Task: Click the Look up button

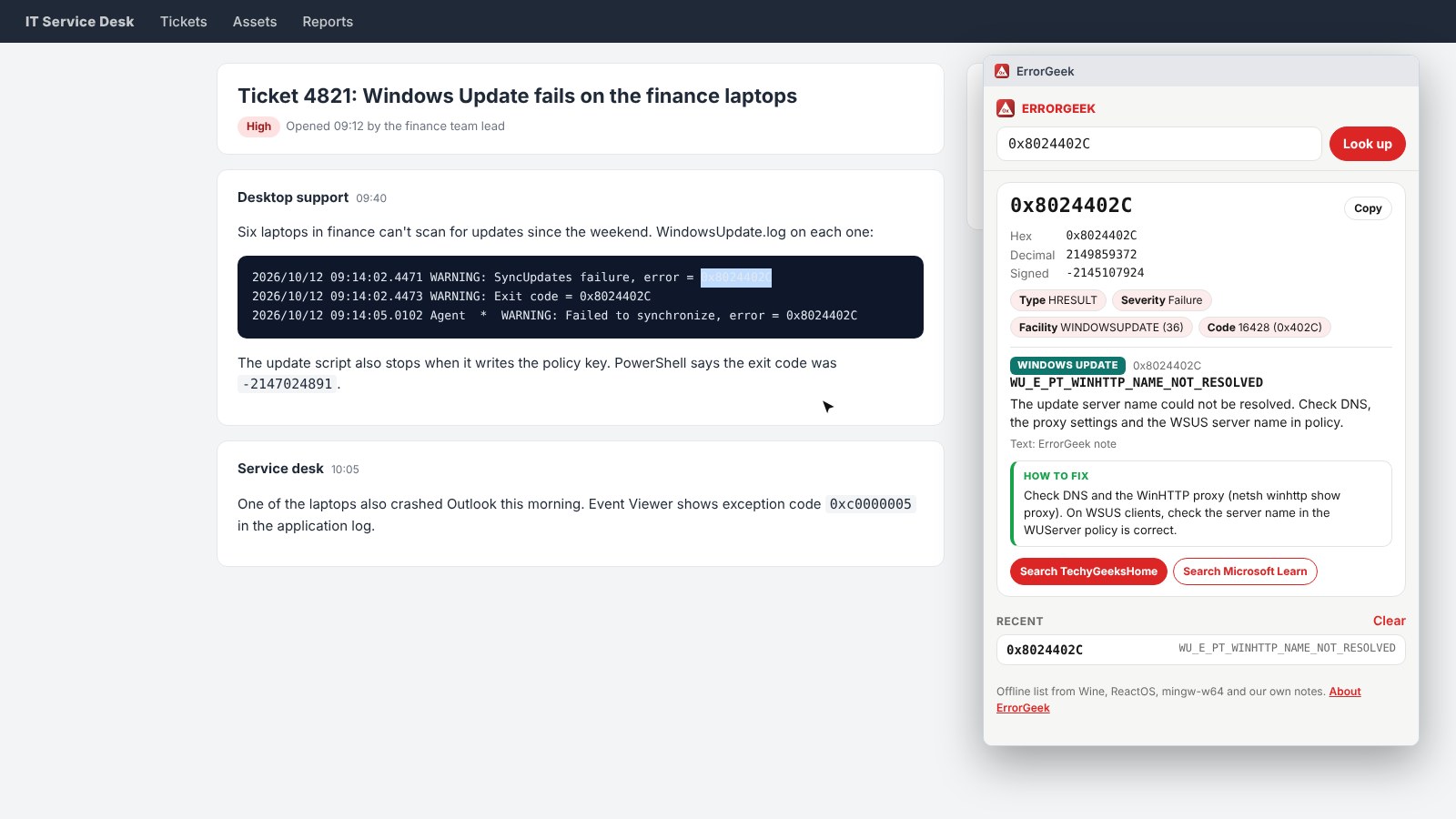Action: [x=1367, y=144]
